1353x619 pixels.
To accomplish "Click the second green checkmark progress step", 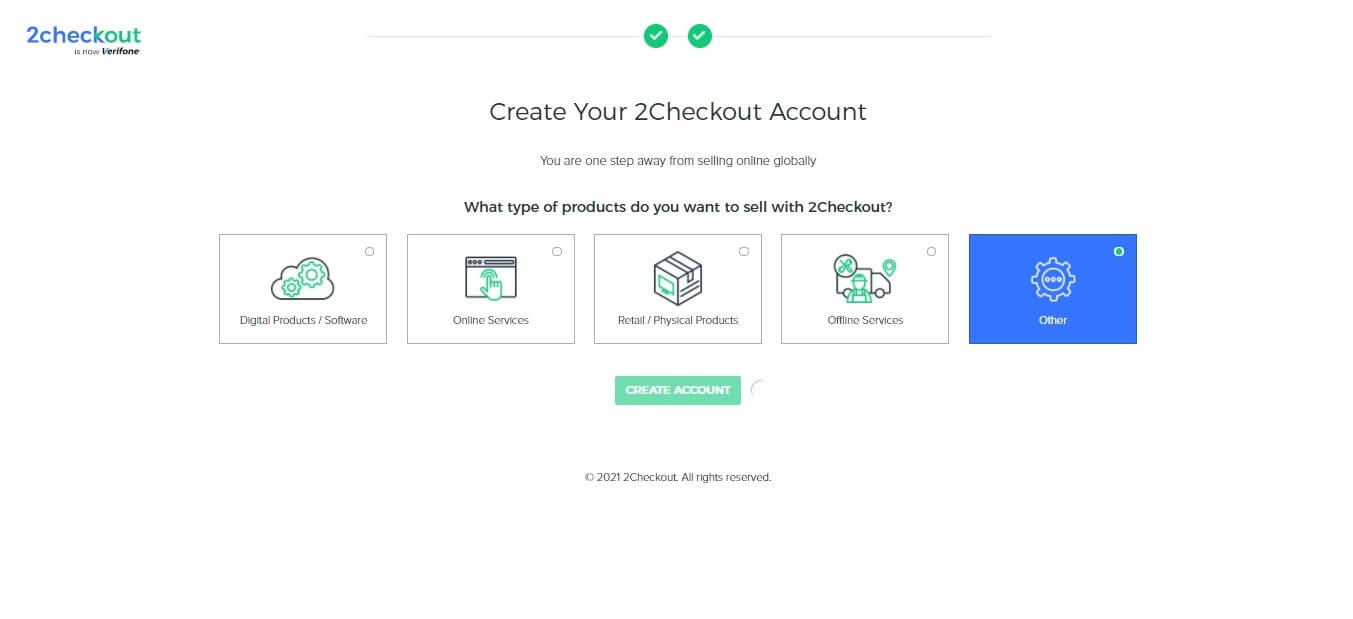I will coord(699,36).
